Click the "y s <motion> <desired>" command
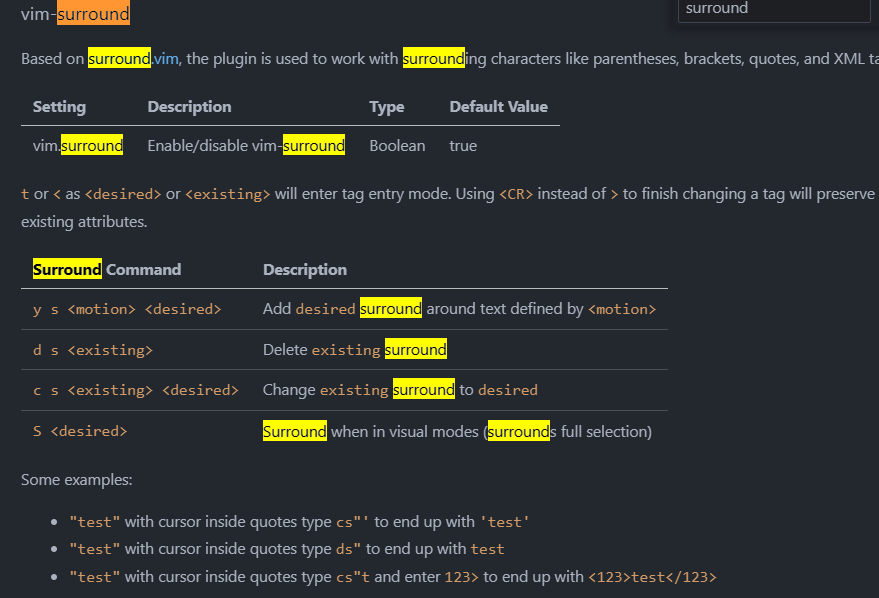 (127, 310)
